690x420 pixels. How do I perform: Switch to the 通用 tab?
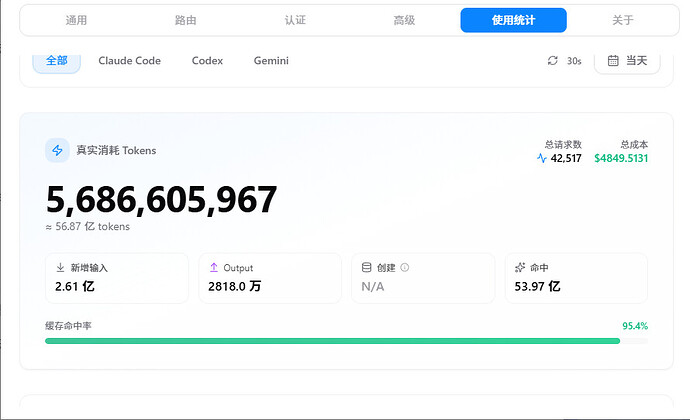76,20
